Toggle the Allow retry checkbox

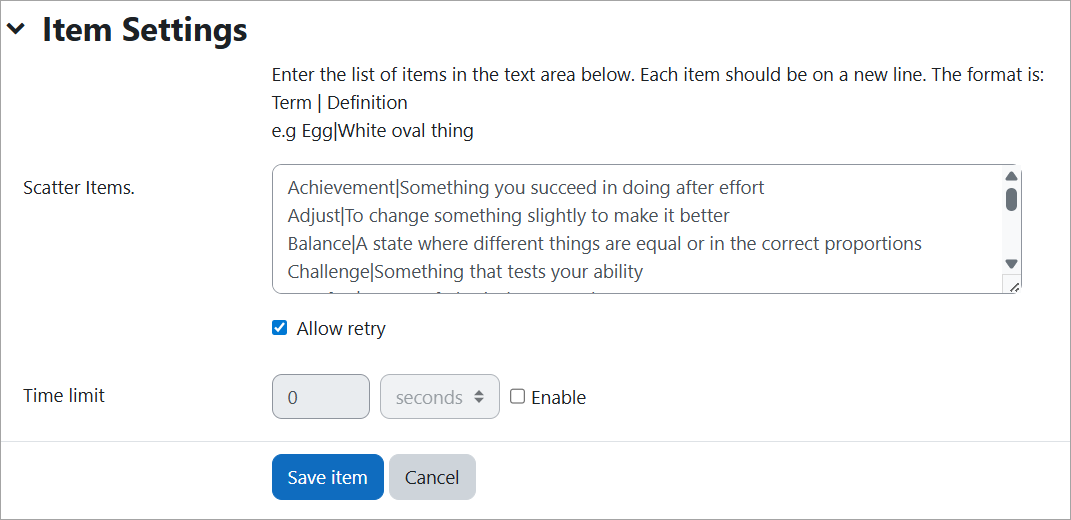(280, 328)
